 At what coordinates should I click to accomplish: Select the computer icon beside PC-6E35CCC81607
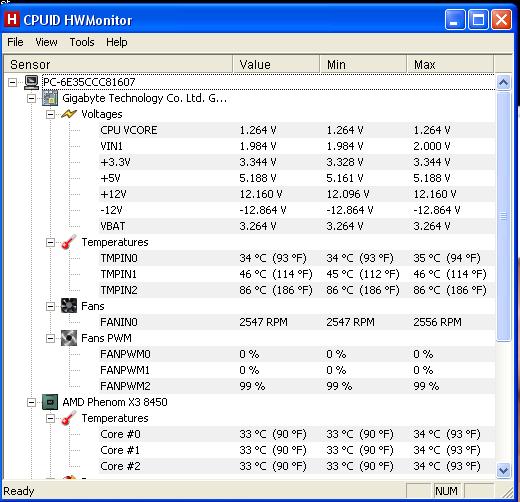tap(32, 82)
